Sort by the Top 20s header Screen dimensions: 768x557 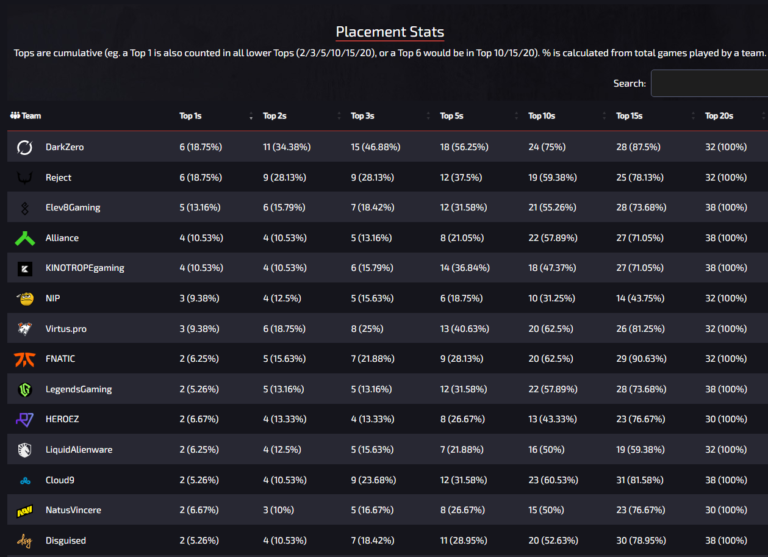click(719, 116)
